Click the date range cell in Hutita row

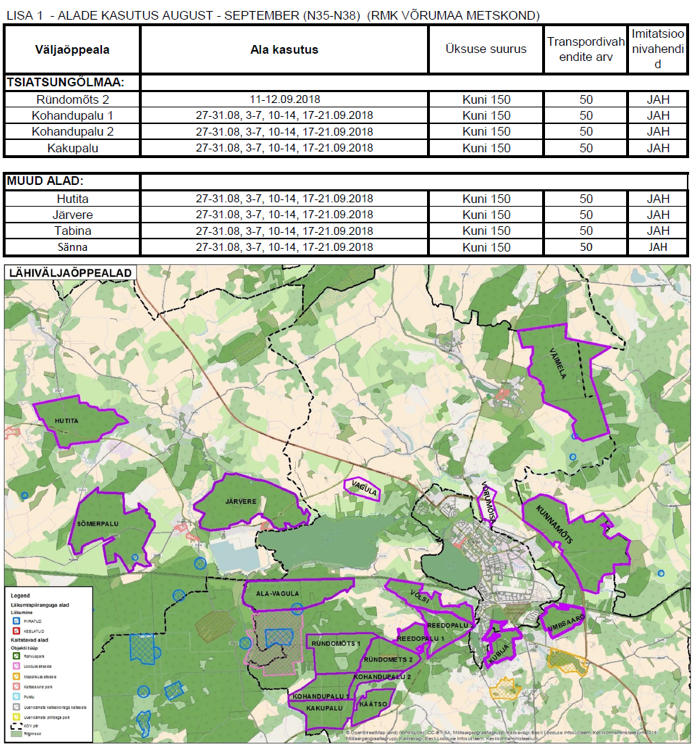click(x=284, y=198)
